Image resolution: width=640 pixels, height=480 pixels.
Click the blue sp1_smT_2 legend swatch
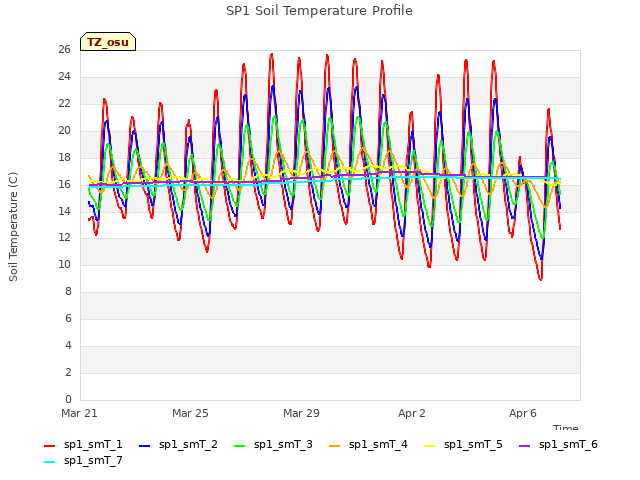(x=144, y=446)
